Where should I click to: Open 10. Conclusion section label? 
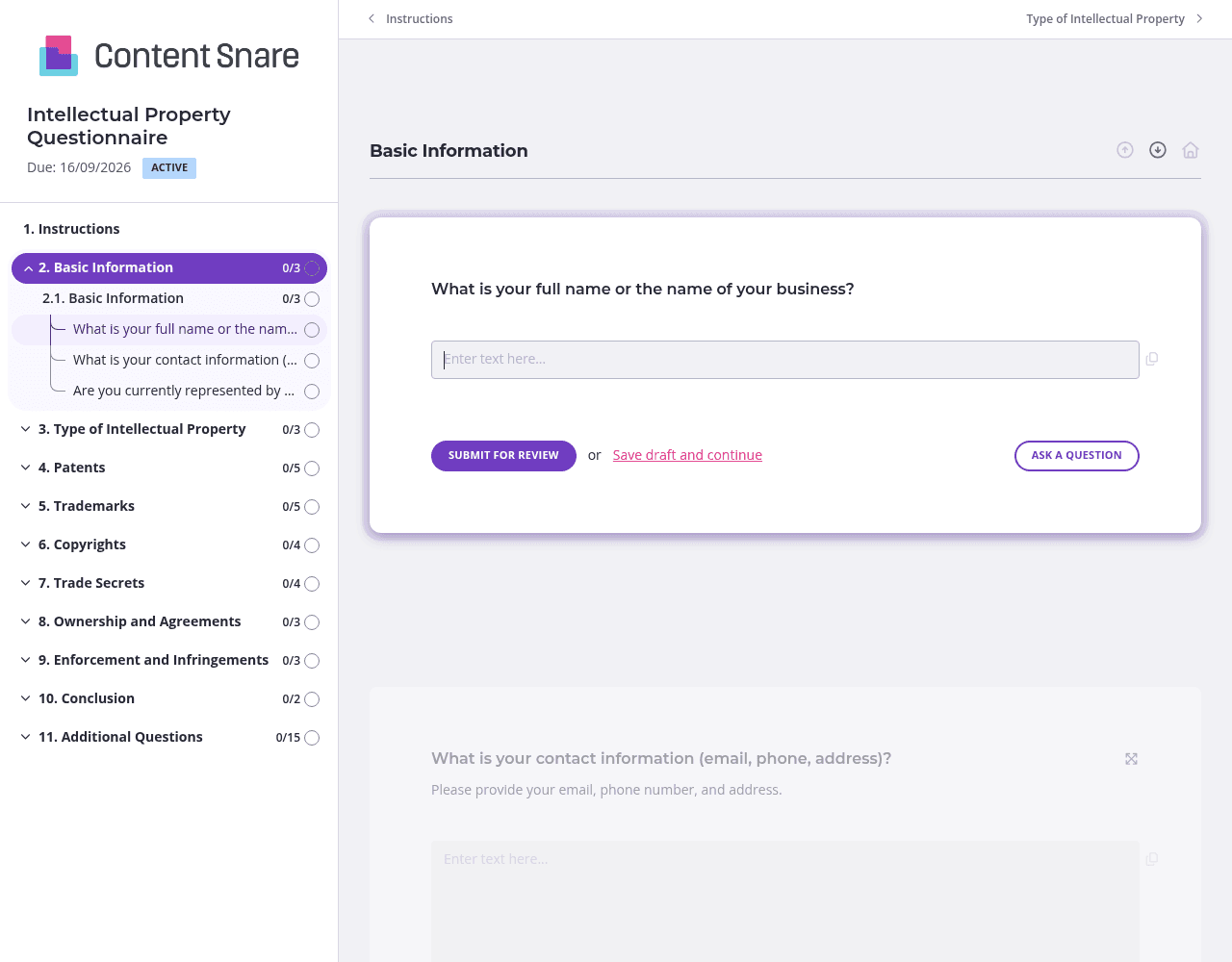(87, 698)
